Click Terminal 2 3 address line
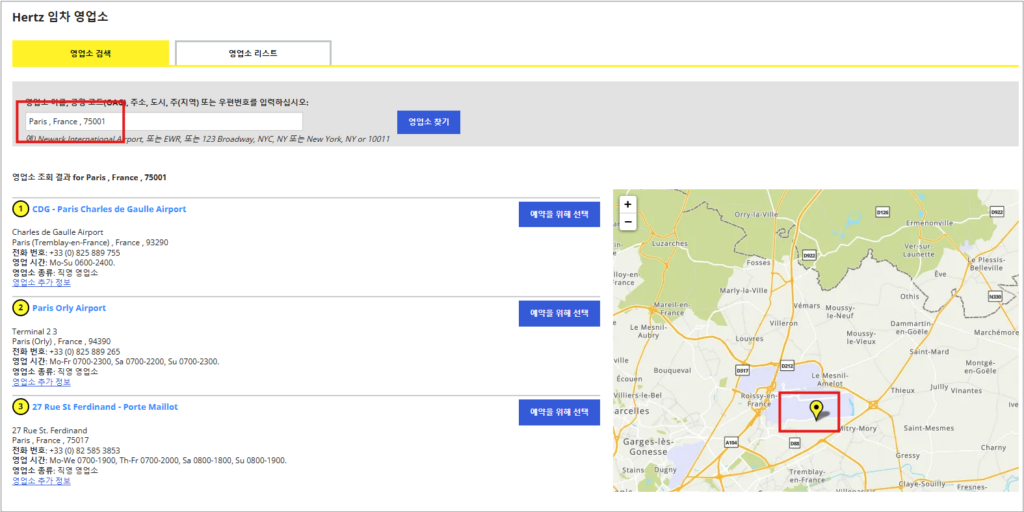1024x512 pixels. tap(35, 332)
